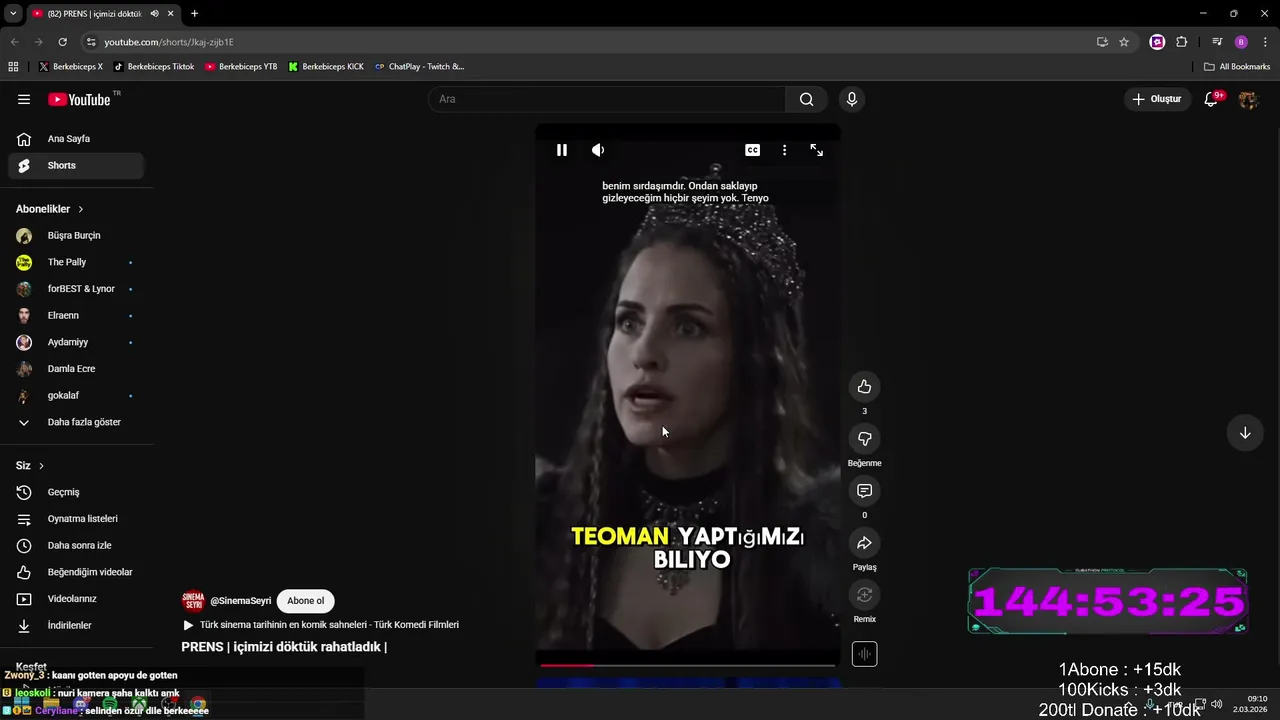Open the Chrome profile avatar

tap(1241, 42)
